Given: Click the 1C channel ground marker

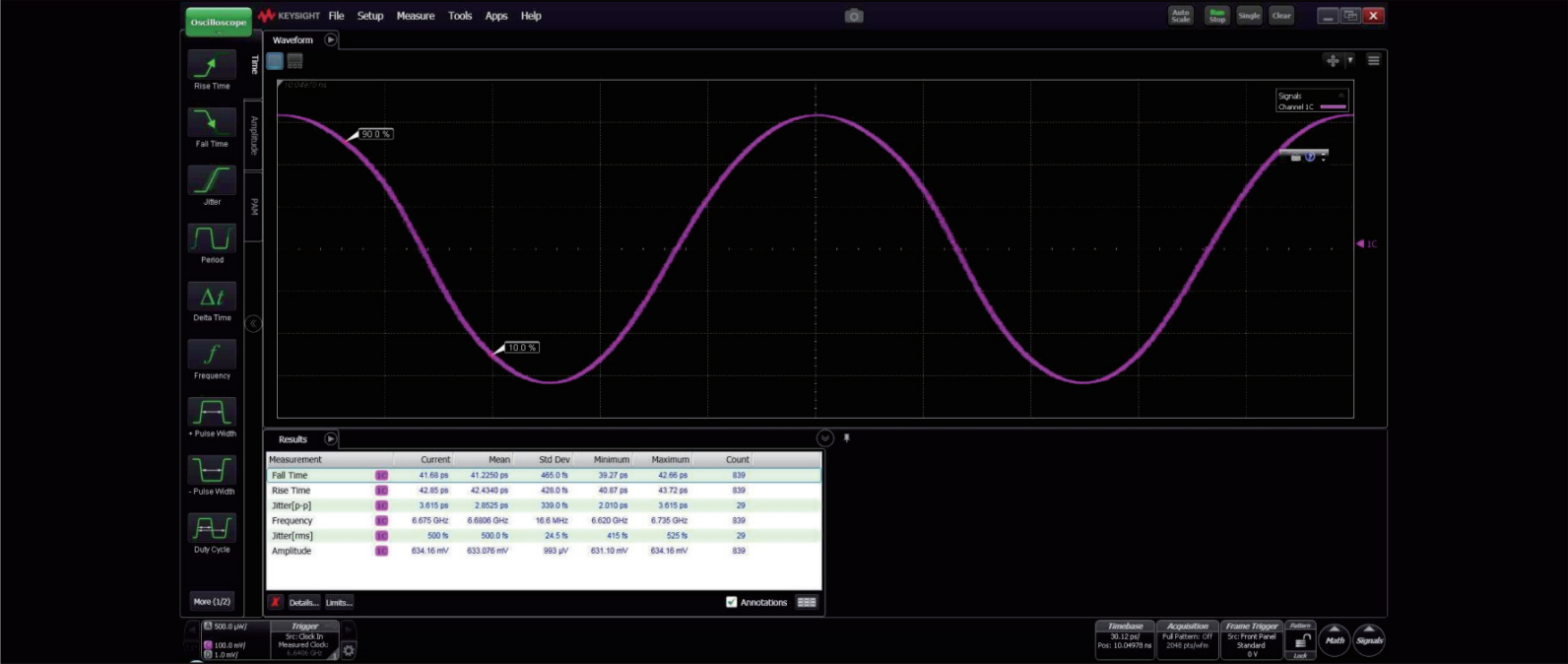Looking at the screenshot, I should click(1367, 244).
